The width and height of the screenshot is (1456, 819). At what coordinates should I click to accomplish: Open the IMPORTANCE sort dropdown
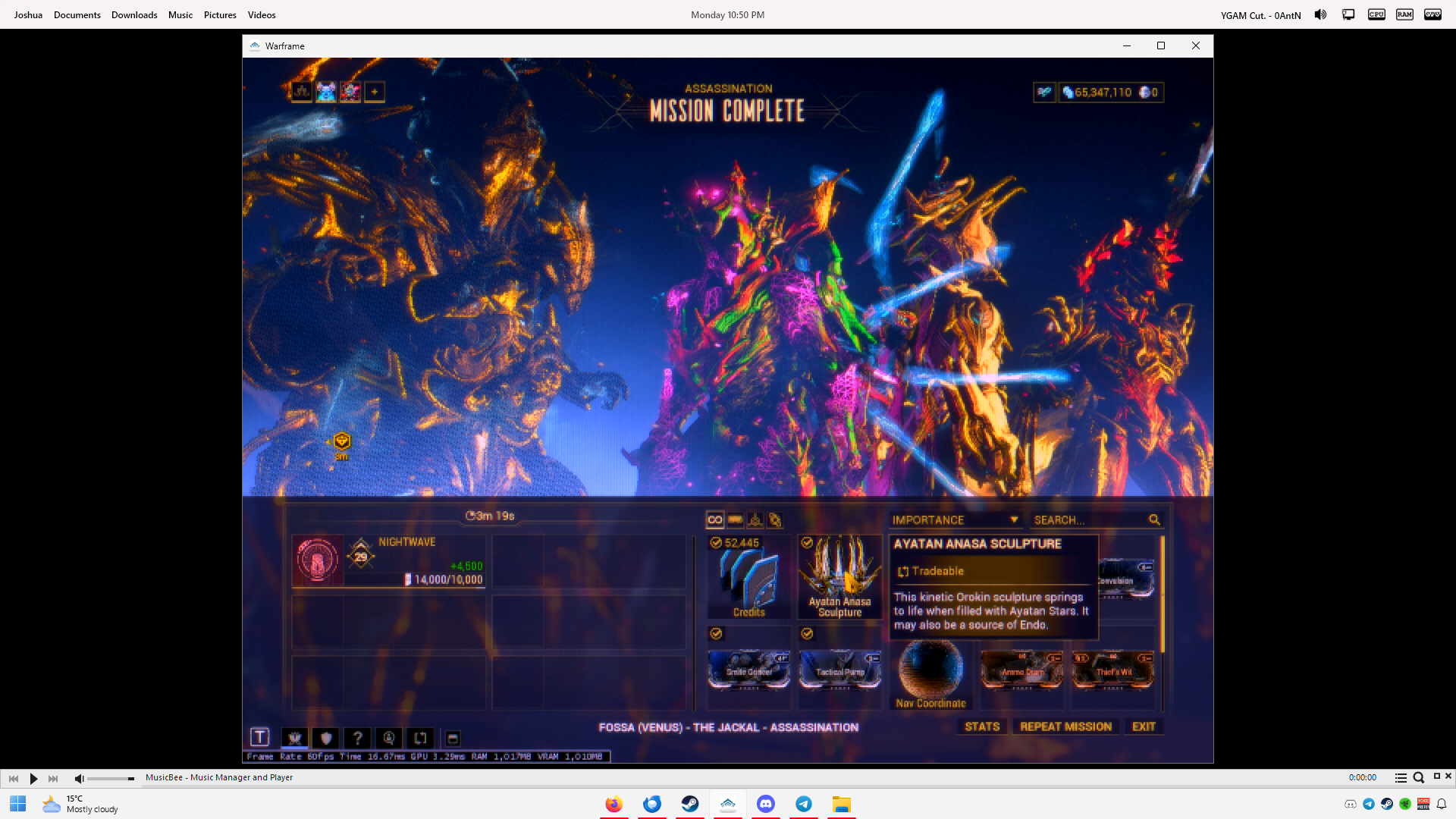click(x=955, y=519)
